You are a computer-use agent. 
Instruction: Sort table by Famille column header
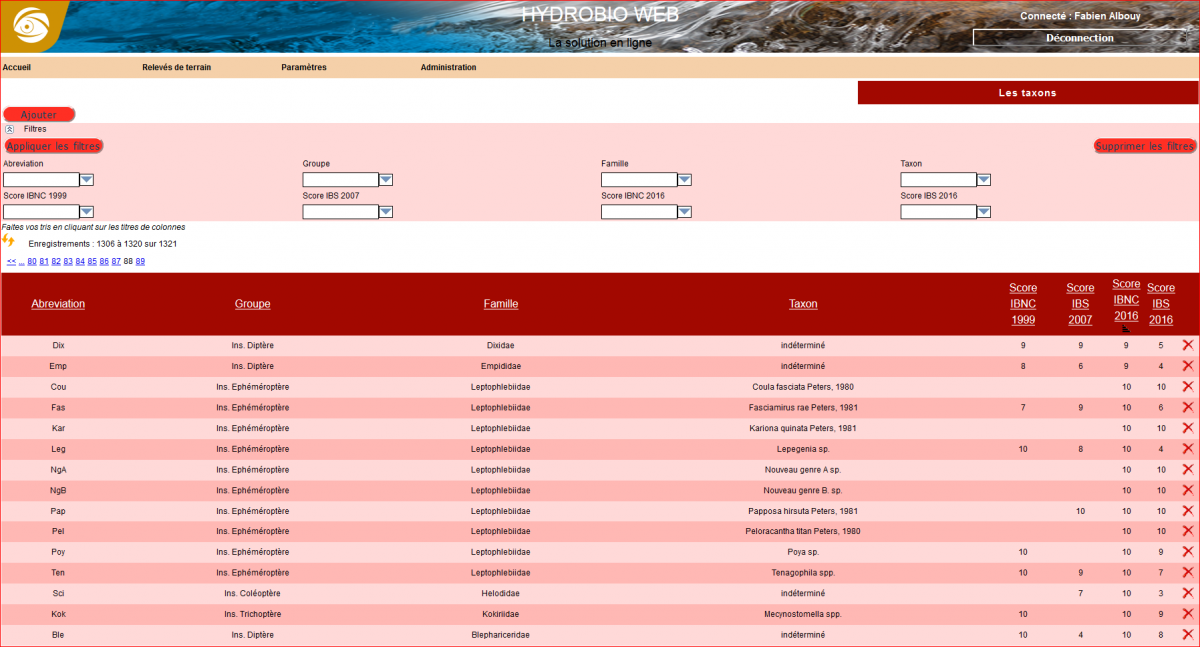tap(501, 304)
